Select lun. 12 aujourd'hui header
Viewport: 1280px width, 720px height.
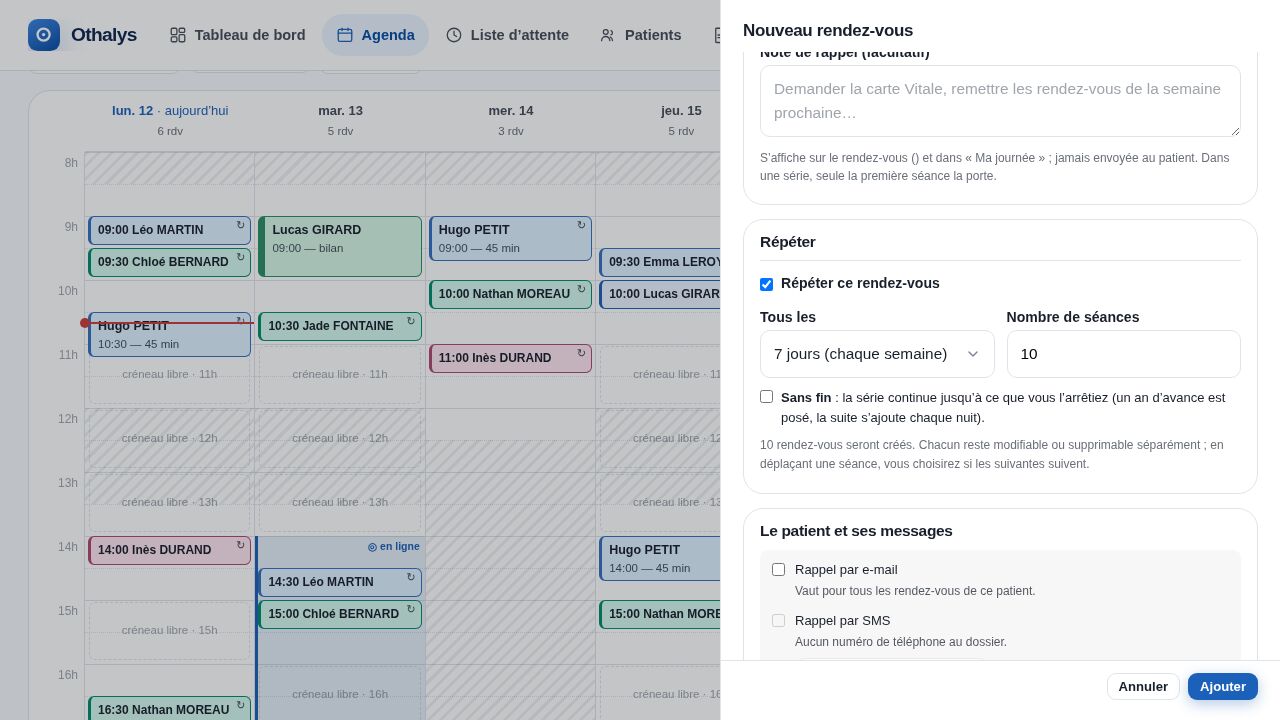click(170, 120)
